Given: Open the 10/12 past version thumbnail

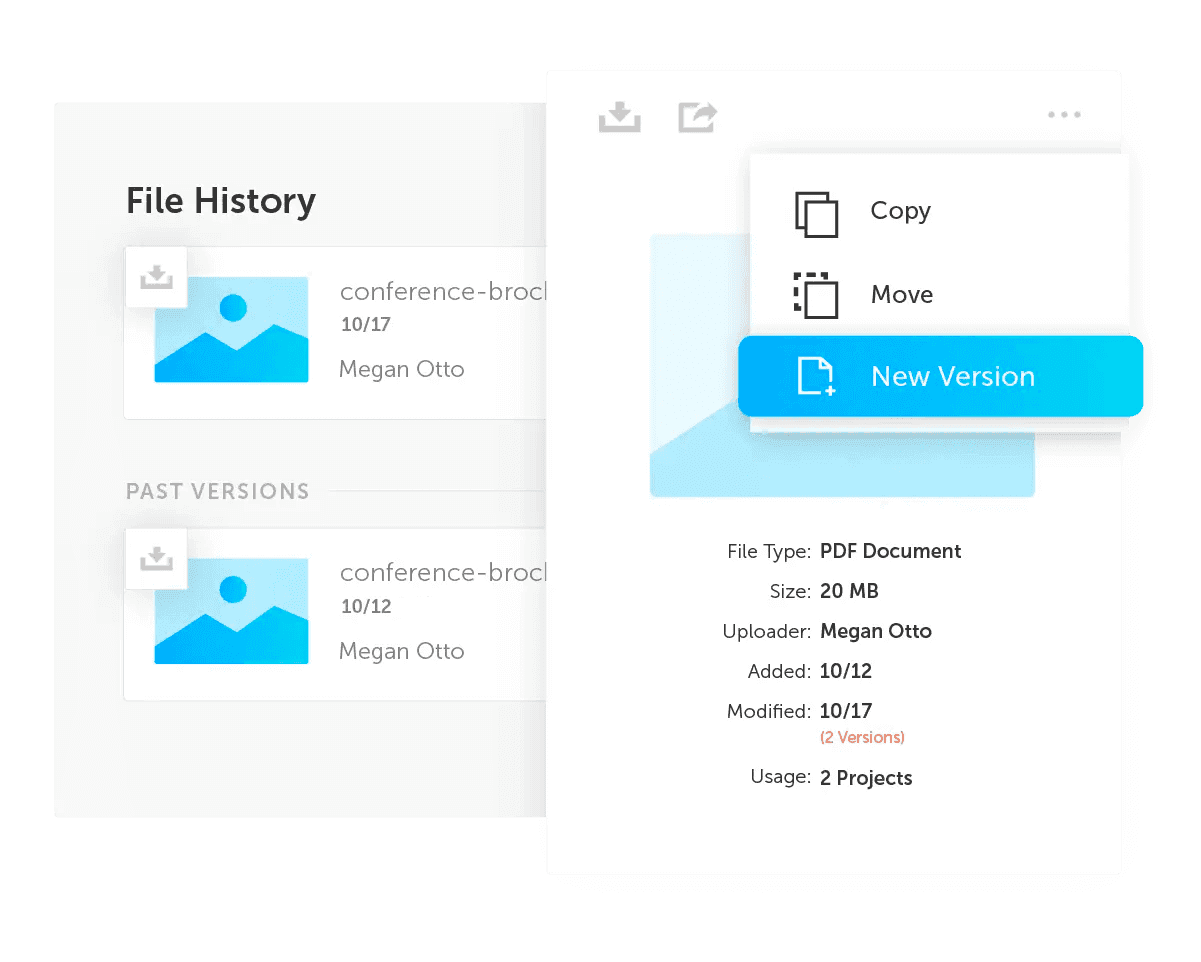Looking at the screenshot, I should pos(231,611).
